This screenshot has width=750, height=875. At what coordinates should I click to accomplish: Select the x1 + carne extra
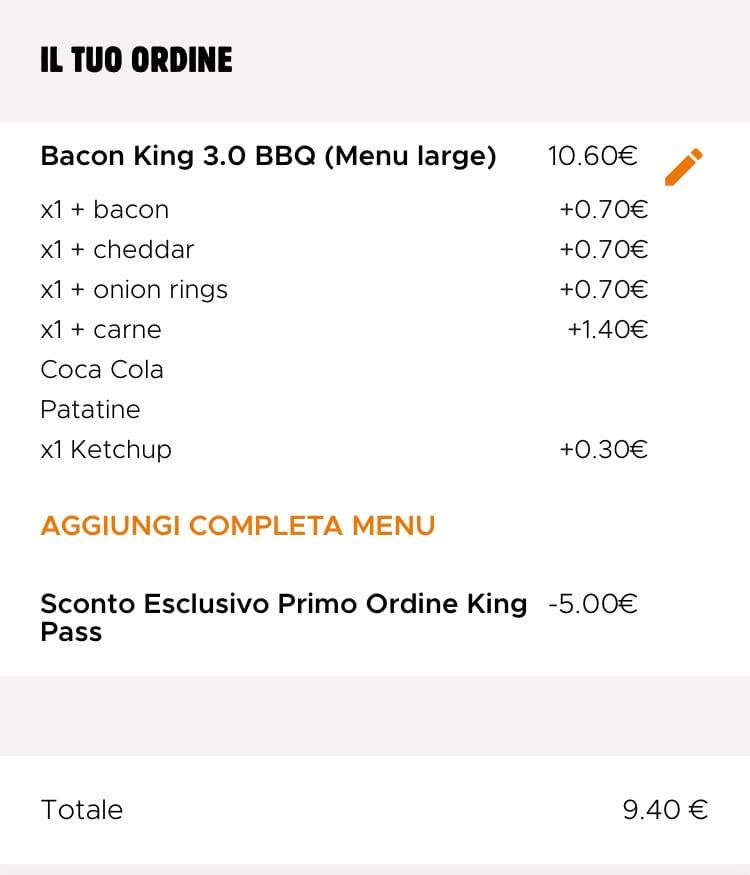coord(100,330)
